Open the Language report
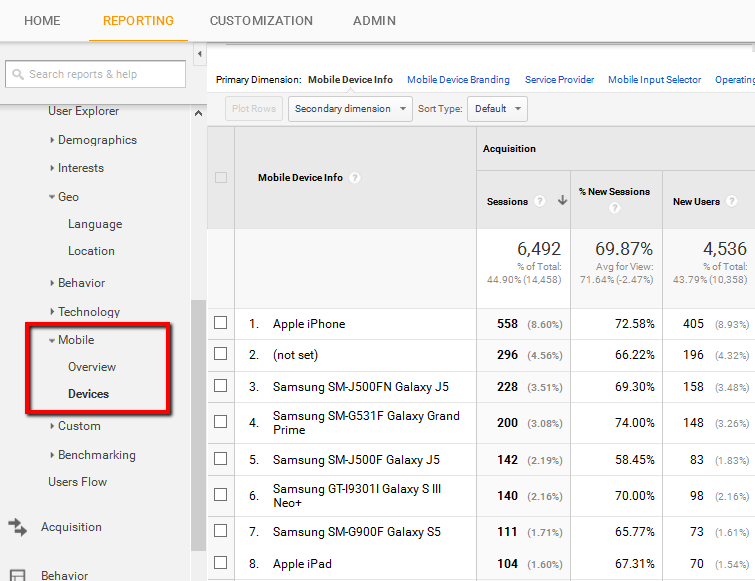 pos(95,224)
